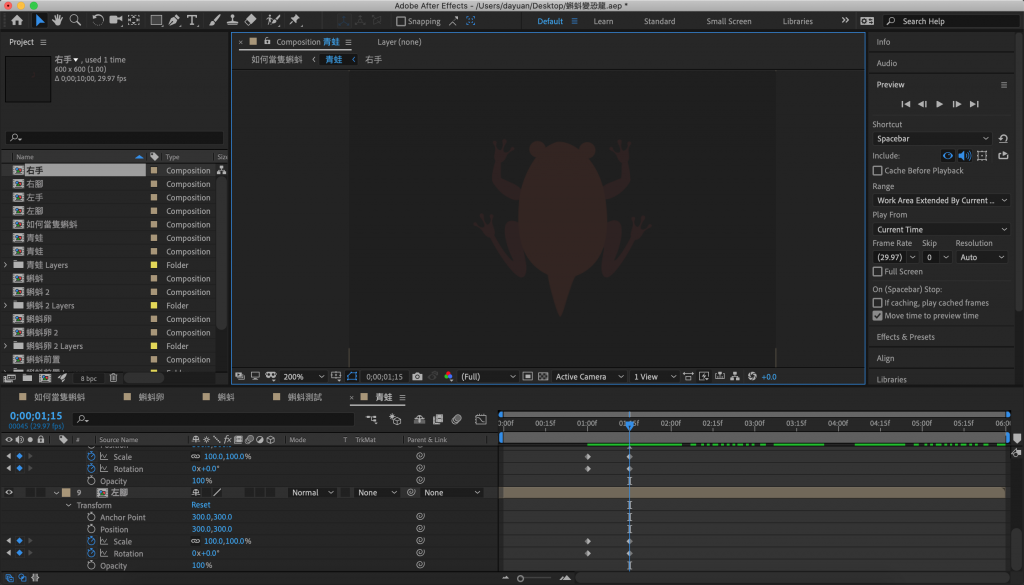Select the Hand tool
Image resolution: width=1024 pixels, height=585 pixels.
(x=57, y=21)
